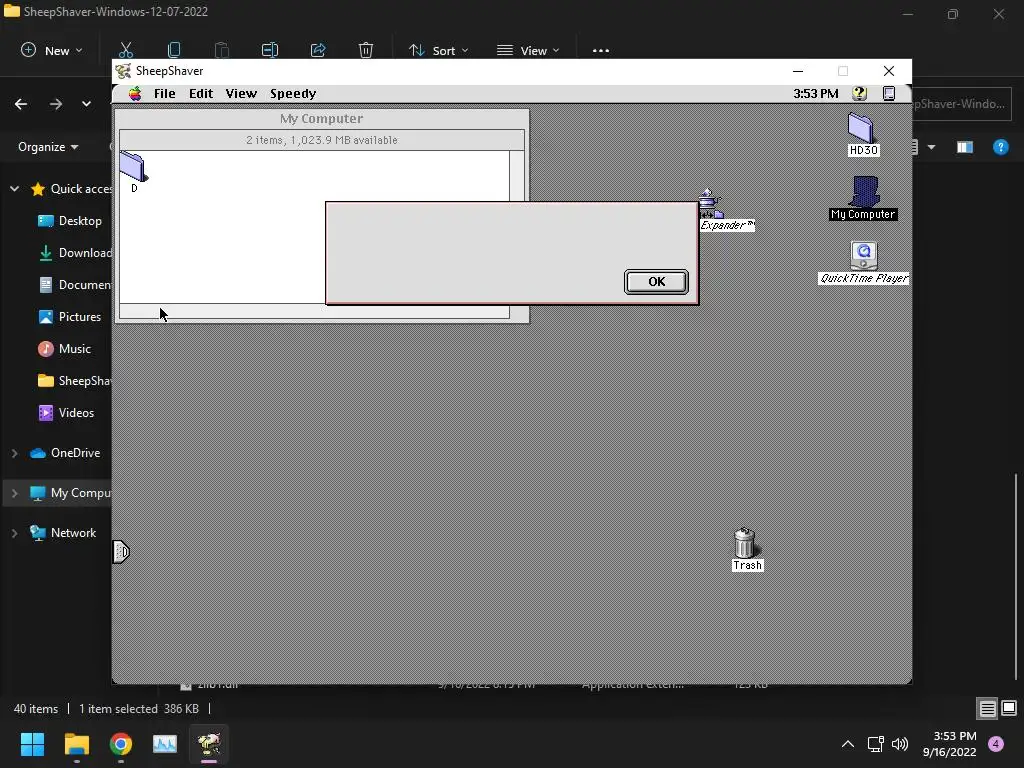Switch to details view in status bar
The image size is (1024, 768).
987,709
